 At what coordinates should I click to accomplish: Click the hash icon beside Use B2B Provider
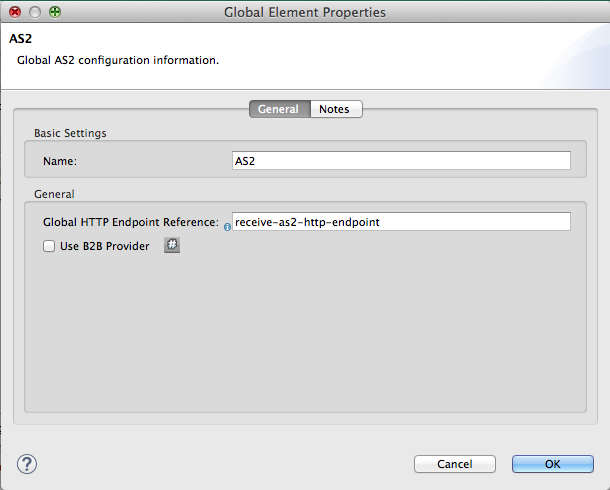pyautogui.click(x=171, y=245)
